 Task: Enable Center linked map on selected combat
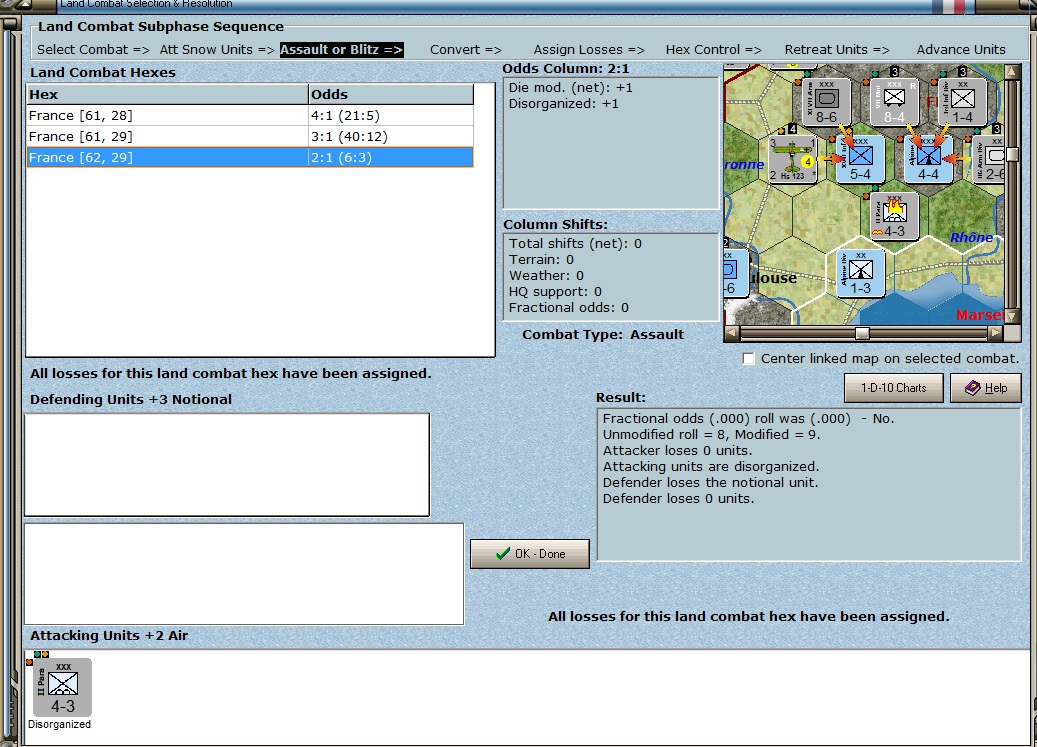coord(748,359)
